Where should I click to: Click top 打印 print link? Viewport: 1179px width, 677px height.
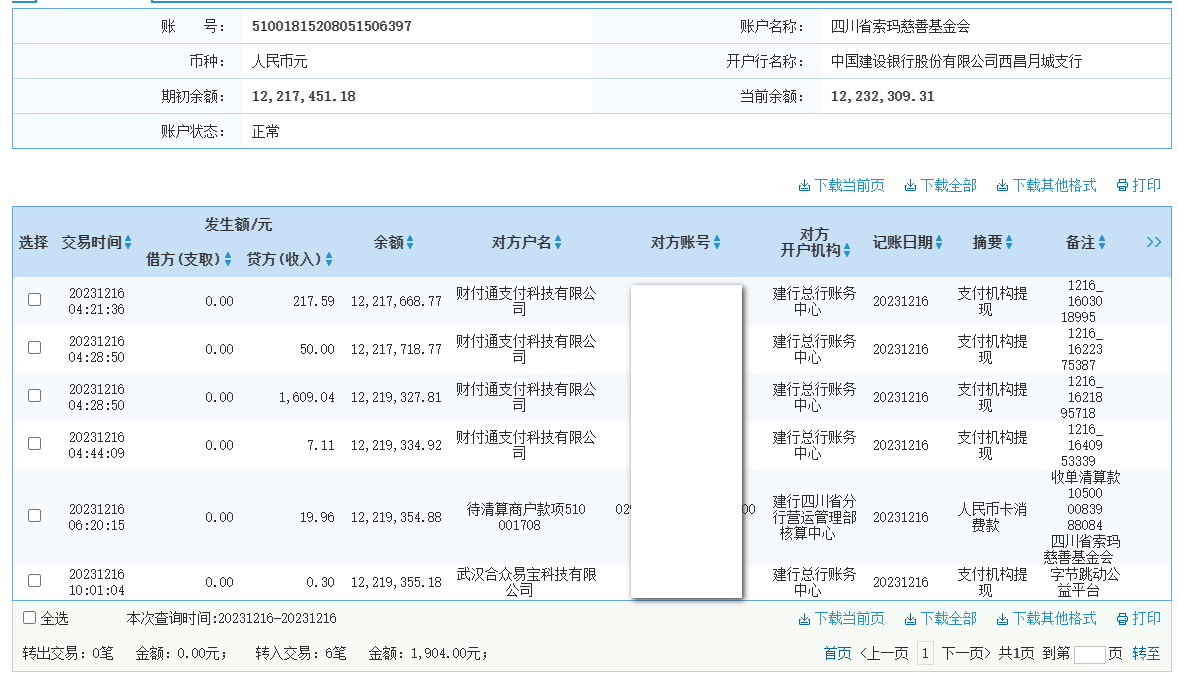point(1138,185)
